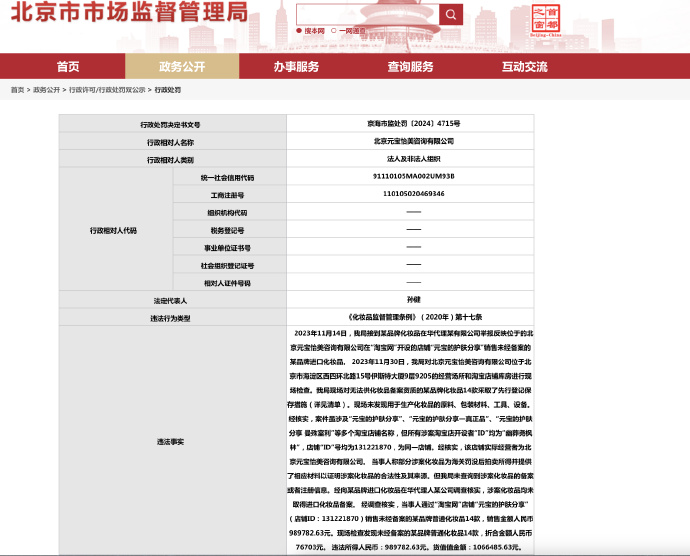Click credit code 91110105MA002UM938

pyautogui.click(x=413, y=176)
